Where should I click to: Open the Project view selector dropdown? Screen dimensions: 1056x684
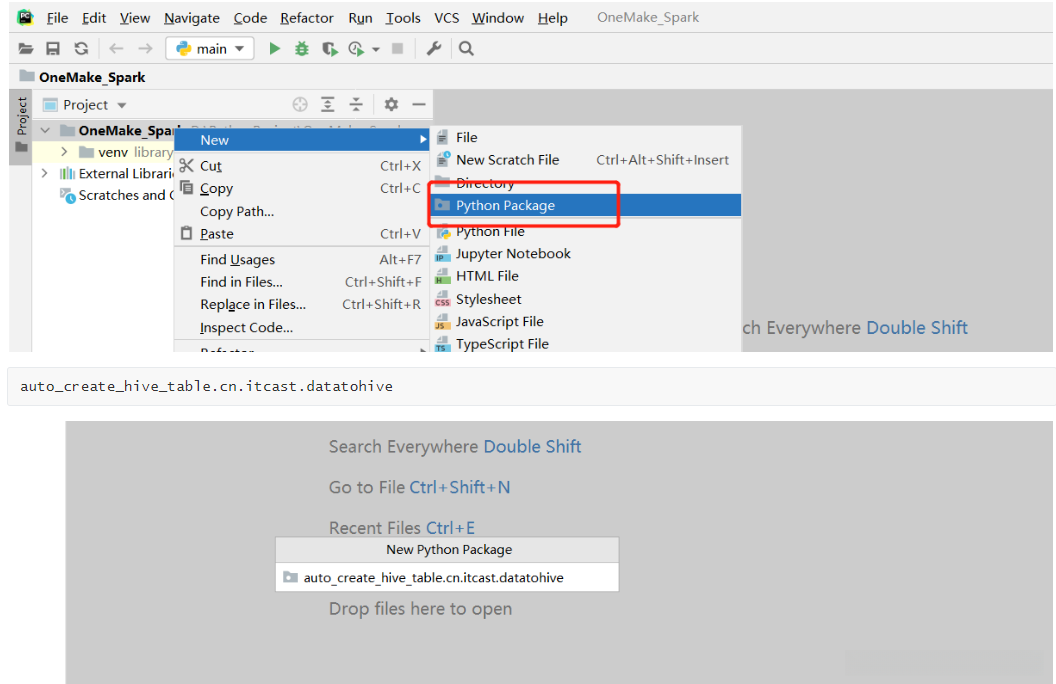click(x=85, y=105)
